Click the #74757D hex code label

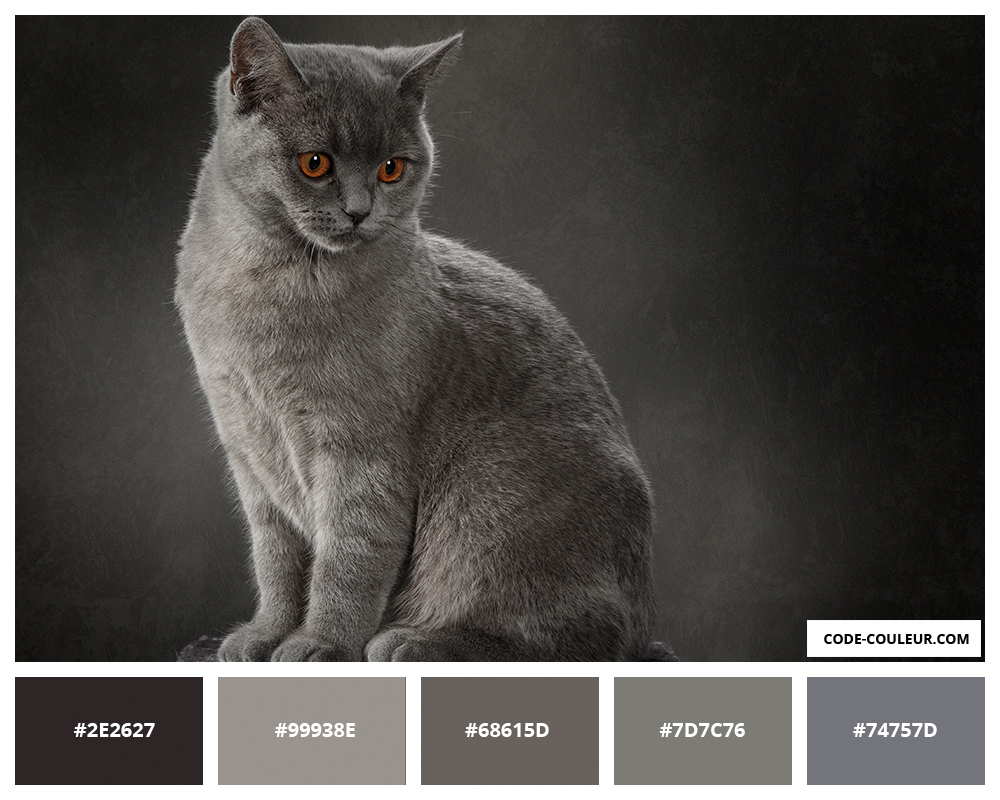pos(895,730)
